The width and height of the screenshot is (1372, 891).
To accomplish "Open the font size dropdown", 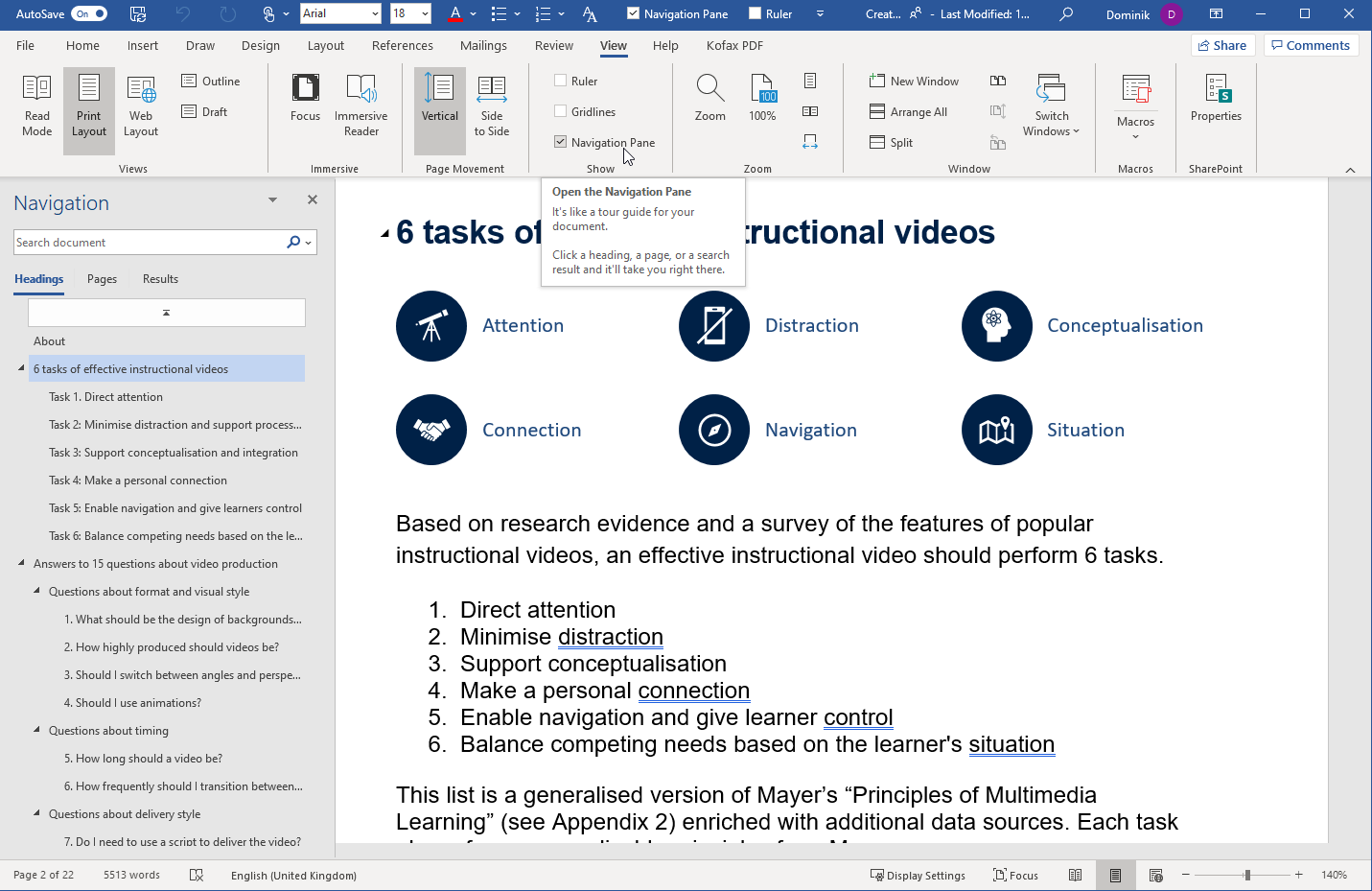I will tap(424, 14).
